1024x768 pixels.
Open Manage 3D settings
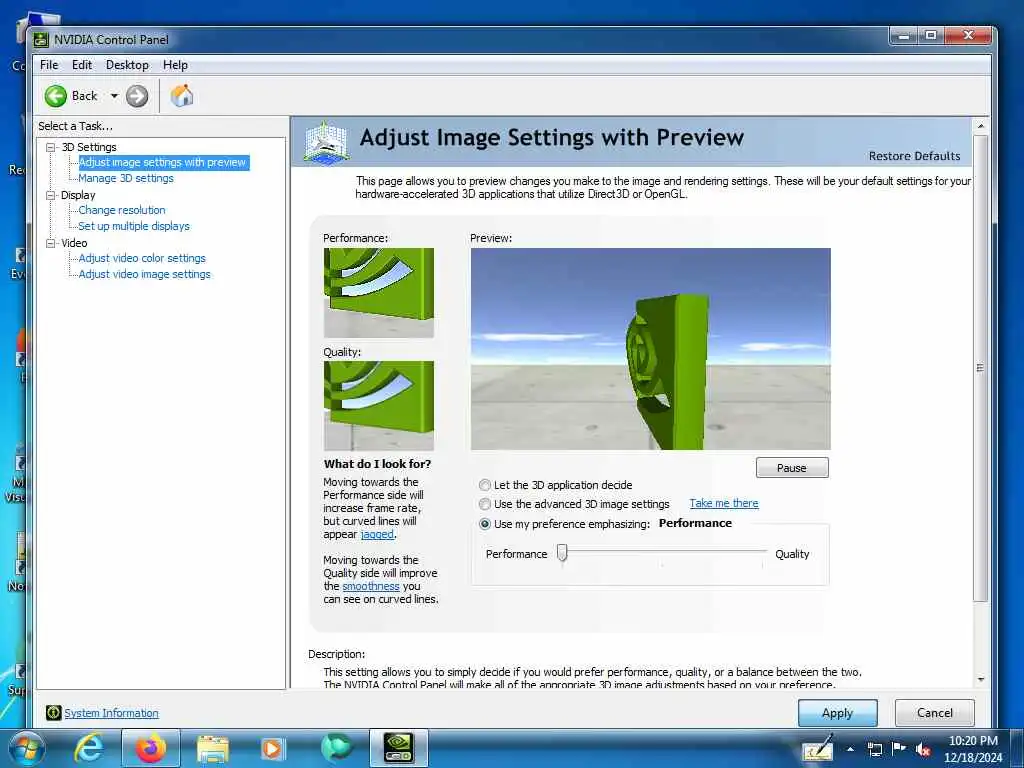pos(126,178)
